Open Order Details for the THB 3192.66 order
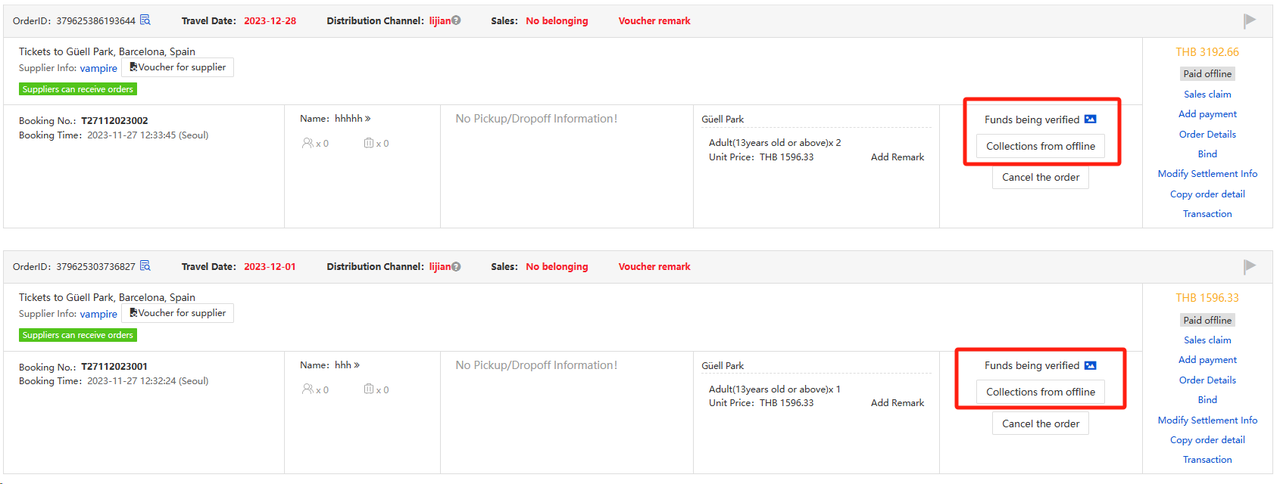This screenshot has width=1280, height=484. tap(1207, 134)
